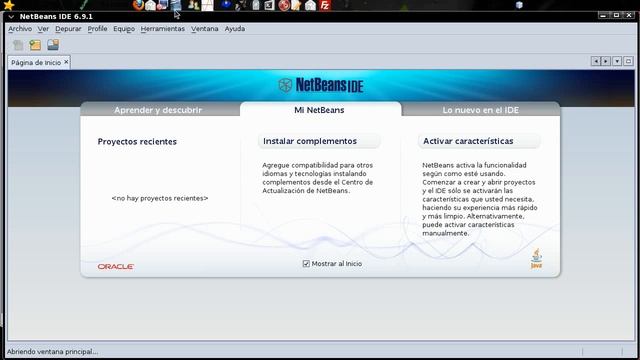Click the Open Project toolbar icon

tap(53, 44)
